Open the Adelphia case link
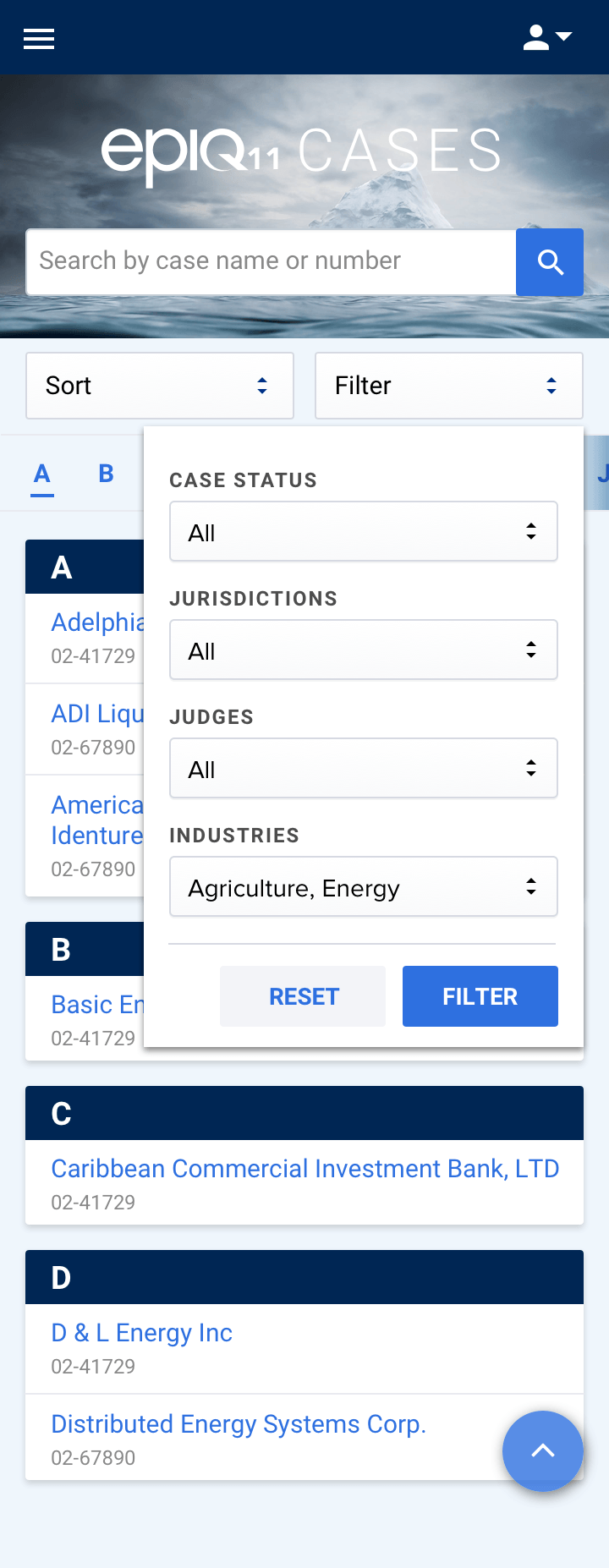 (96, 622)
